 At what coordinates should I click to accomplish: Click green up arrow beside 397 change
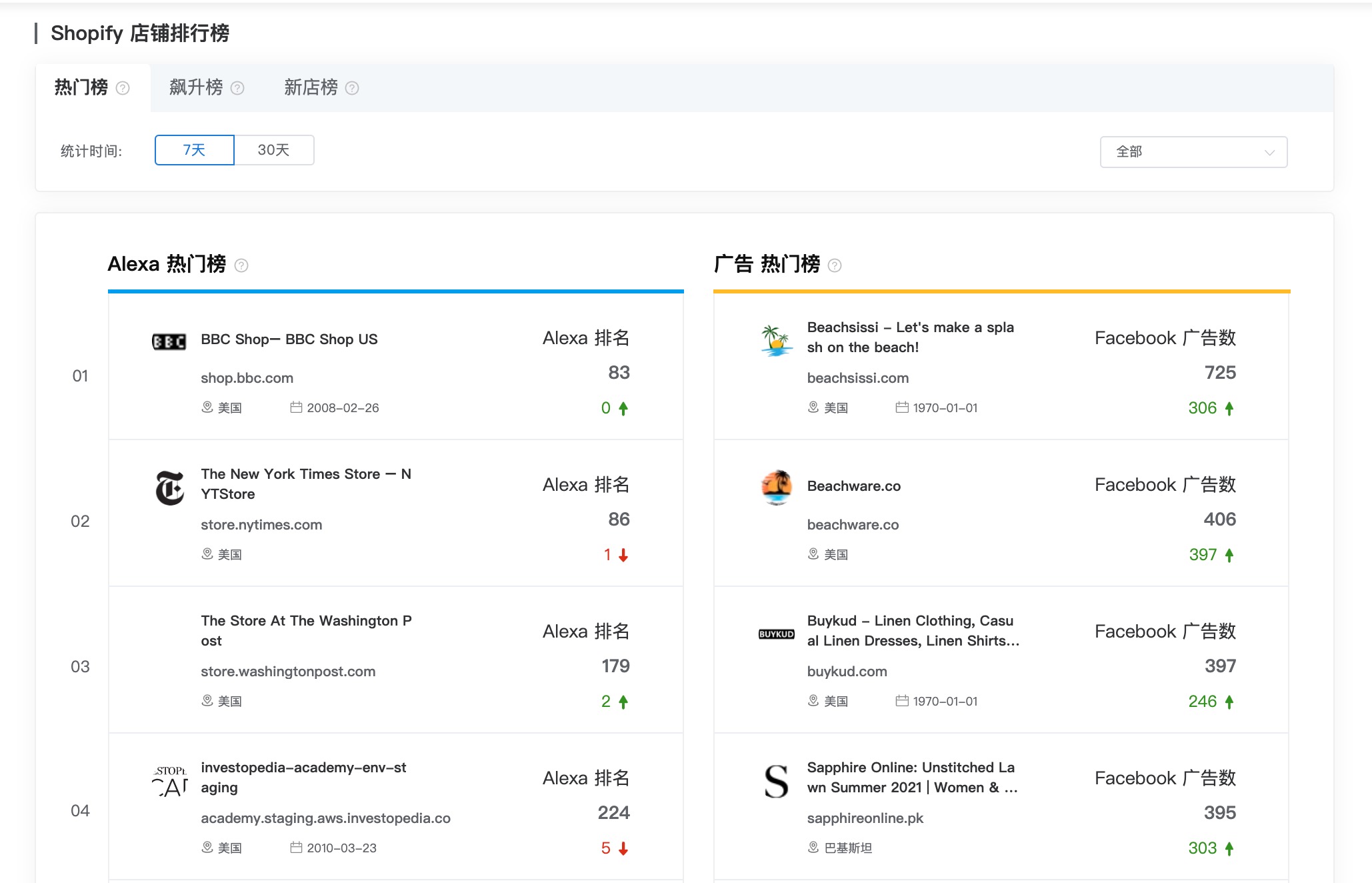click(1229, 555)
